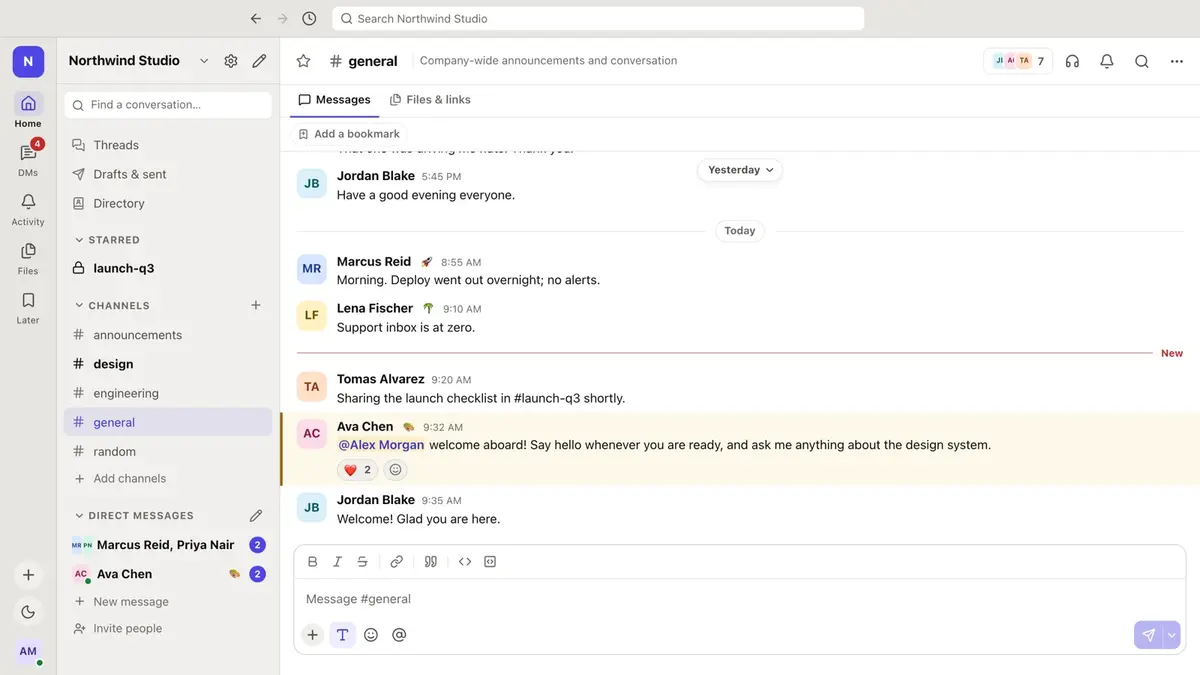Toggle italic formatting
This screenshot has height=675, width=1200.
[x=337, y=562]
